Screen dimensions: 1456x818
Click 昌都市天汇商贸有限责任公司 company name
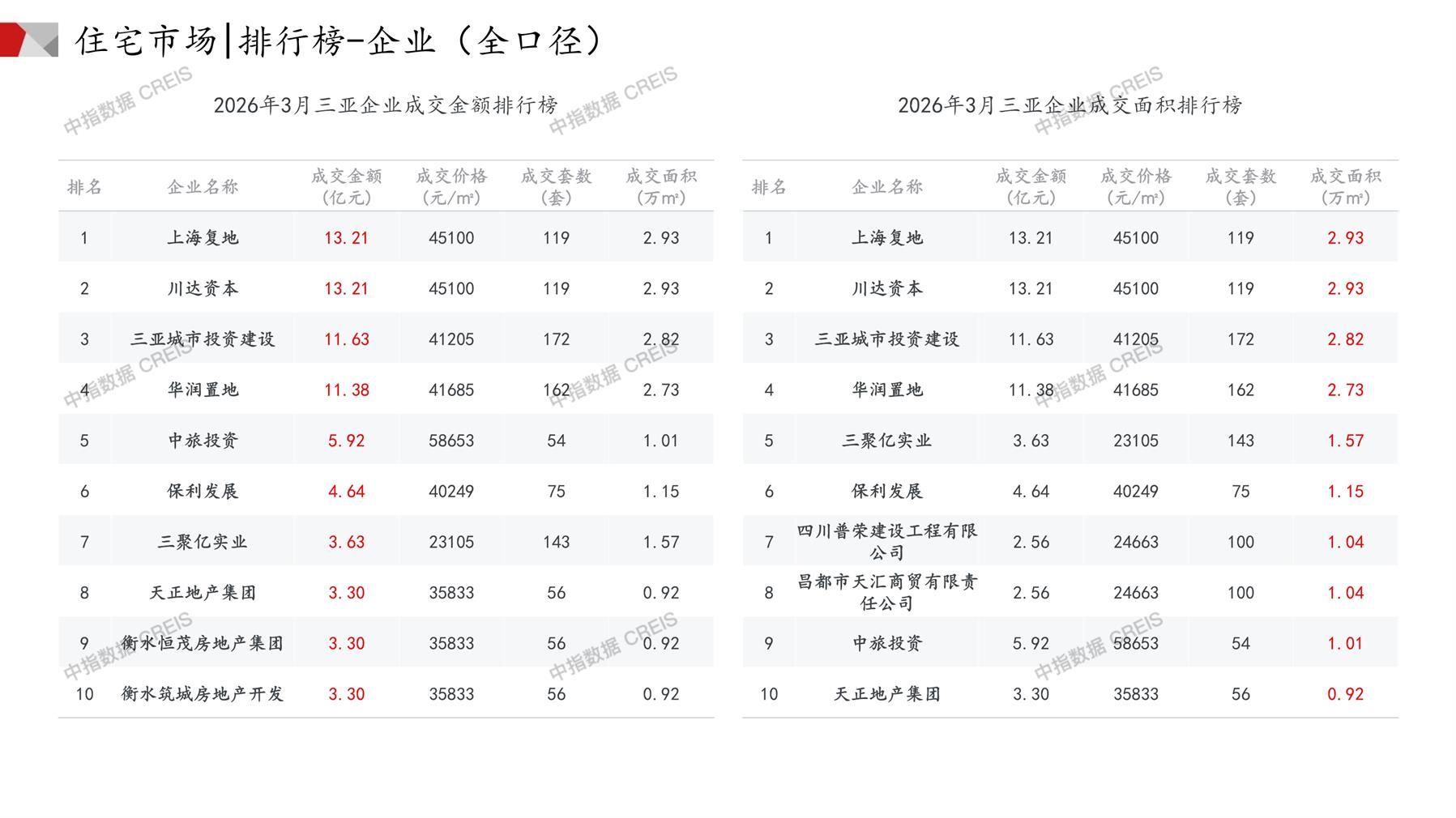(886, 592)
